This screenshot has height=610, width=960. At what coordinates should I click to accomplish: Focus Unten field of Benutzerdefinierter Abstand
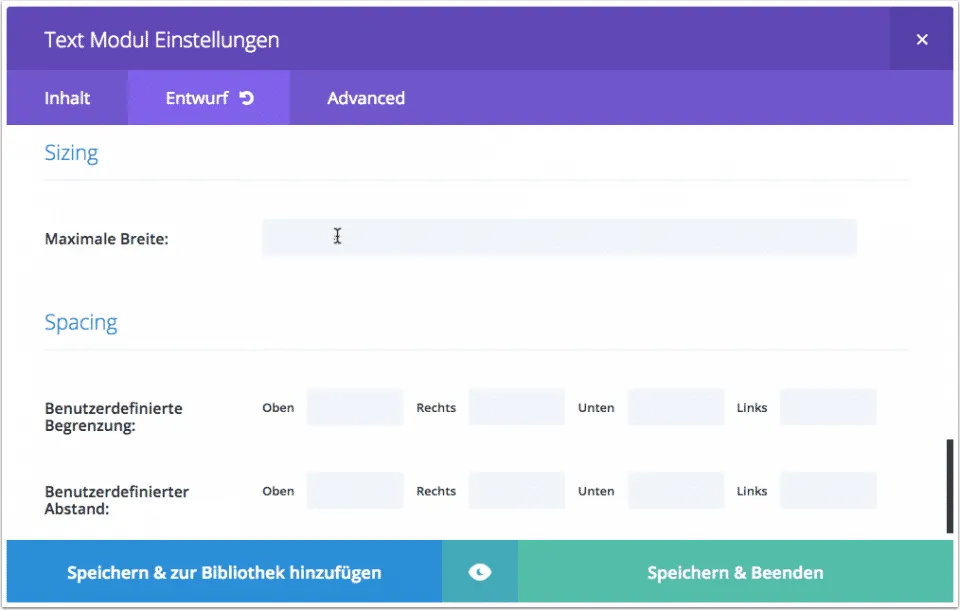[676, 491]
